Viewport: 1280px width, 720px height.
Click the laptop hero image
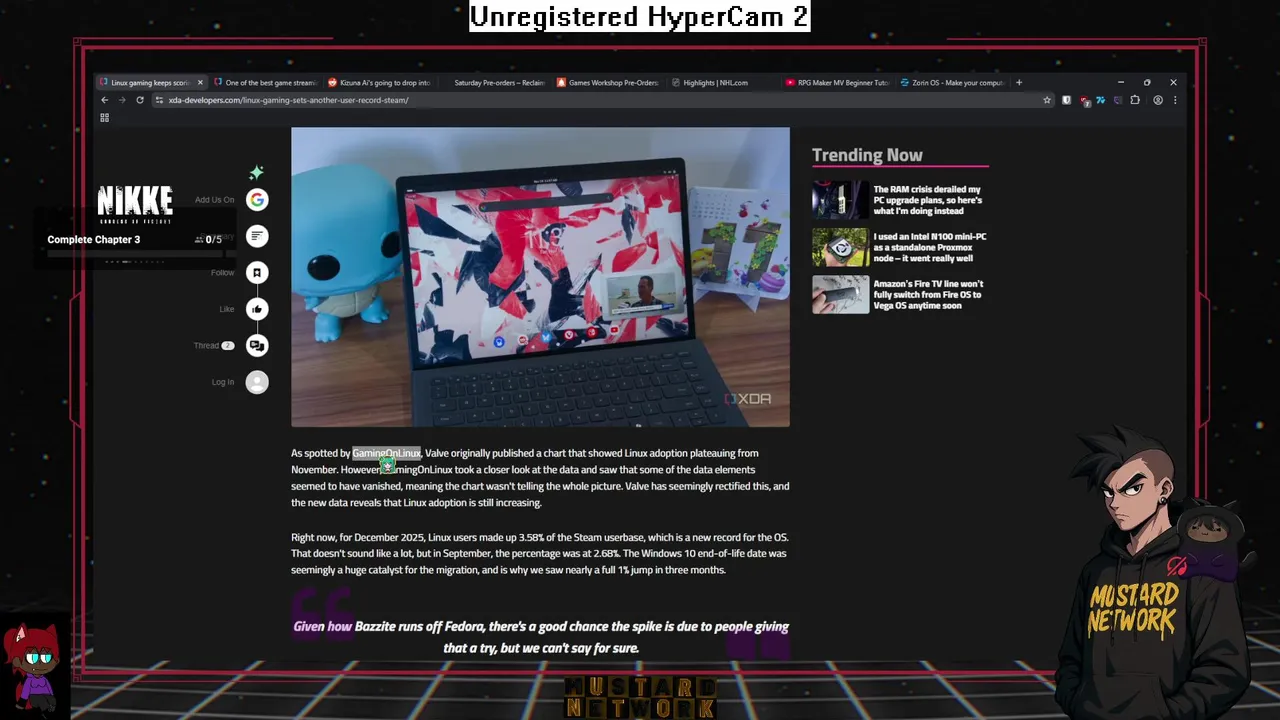540,277
